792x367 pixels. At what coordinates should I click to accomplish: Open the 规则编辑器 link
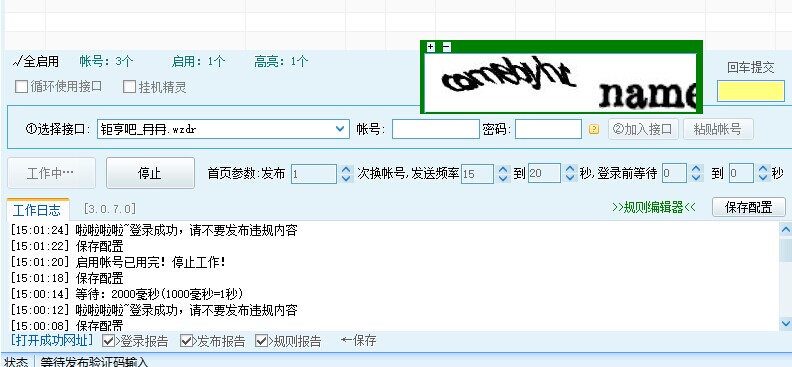(654, 207)
